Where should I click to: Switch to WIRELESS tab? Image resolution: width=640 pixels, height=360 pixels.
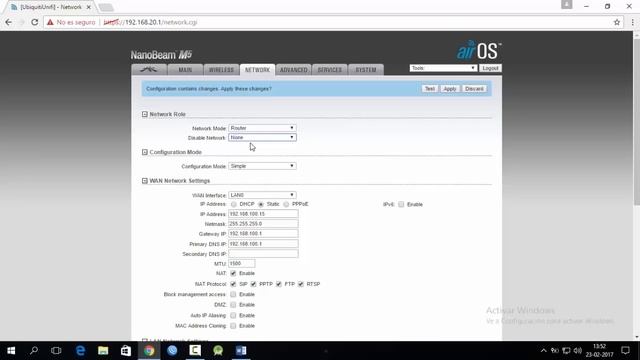pos(221,70)
